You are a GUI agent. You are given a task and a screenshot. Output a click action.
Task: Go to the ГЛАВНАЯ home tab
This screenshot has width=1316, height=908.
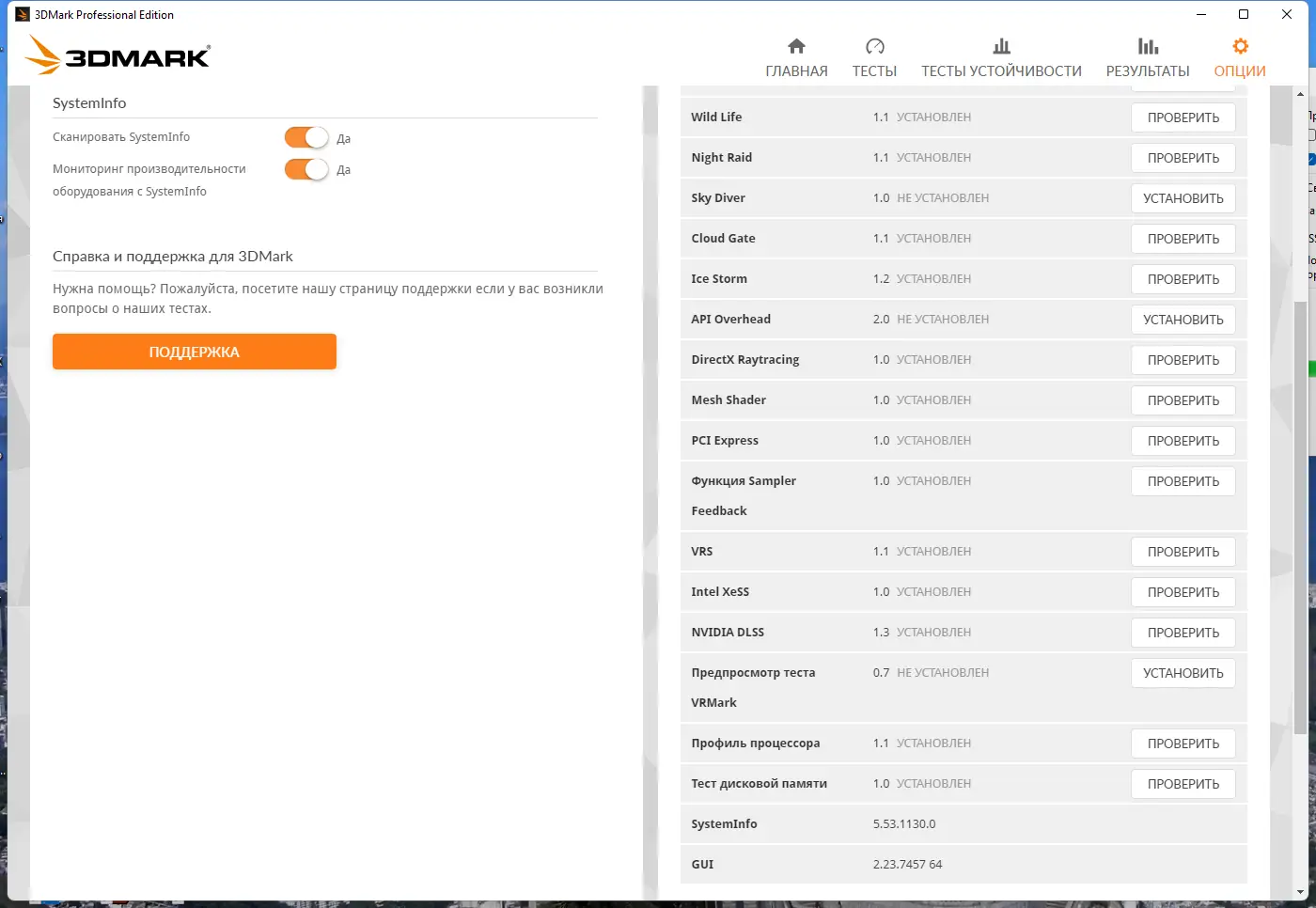(x=796, y=58)
